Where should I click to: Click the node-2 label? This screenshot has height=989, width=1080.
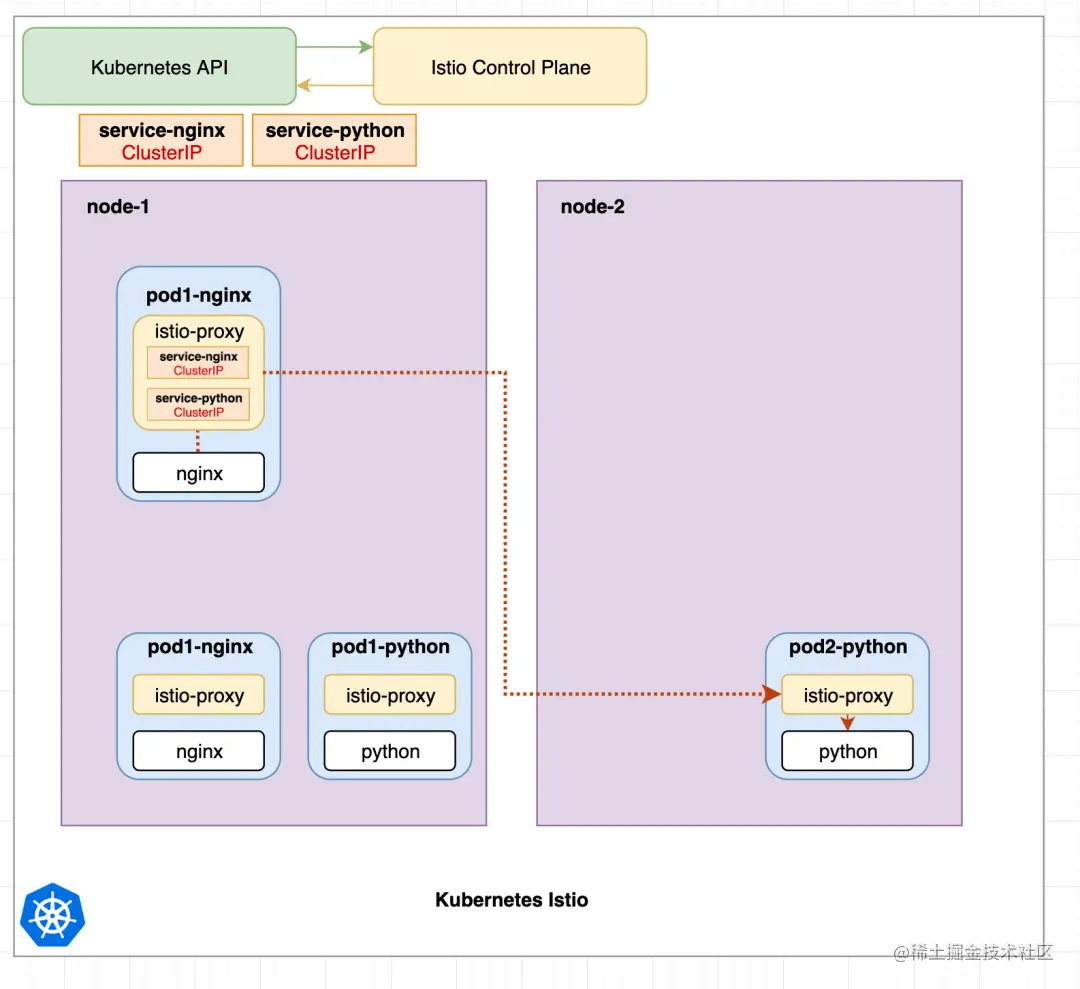(592, 207)
